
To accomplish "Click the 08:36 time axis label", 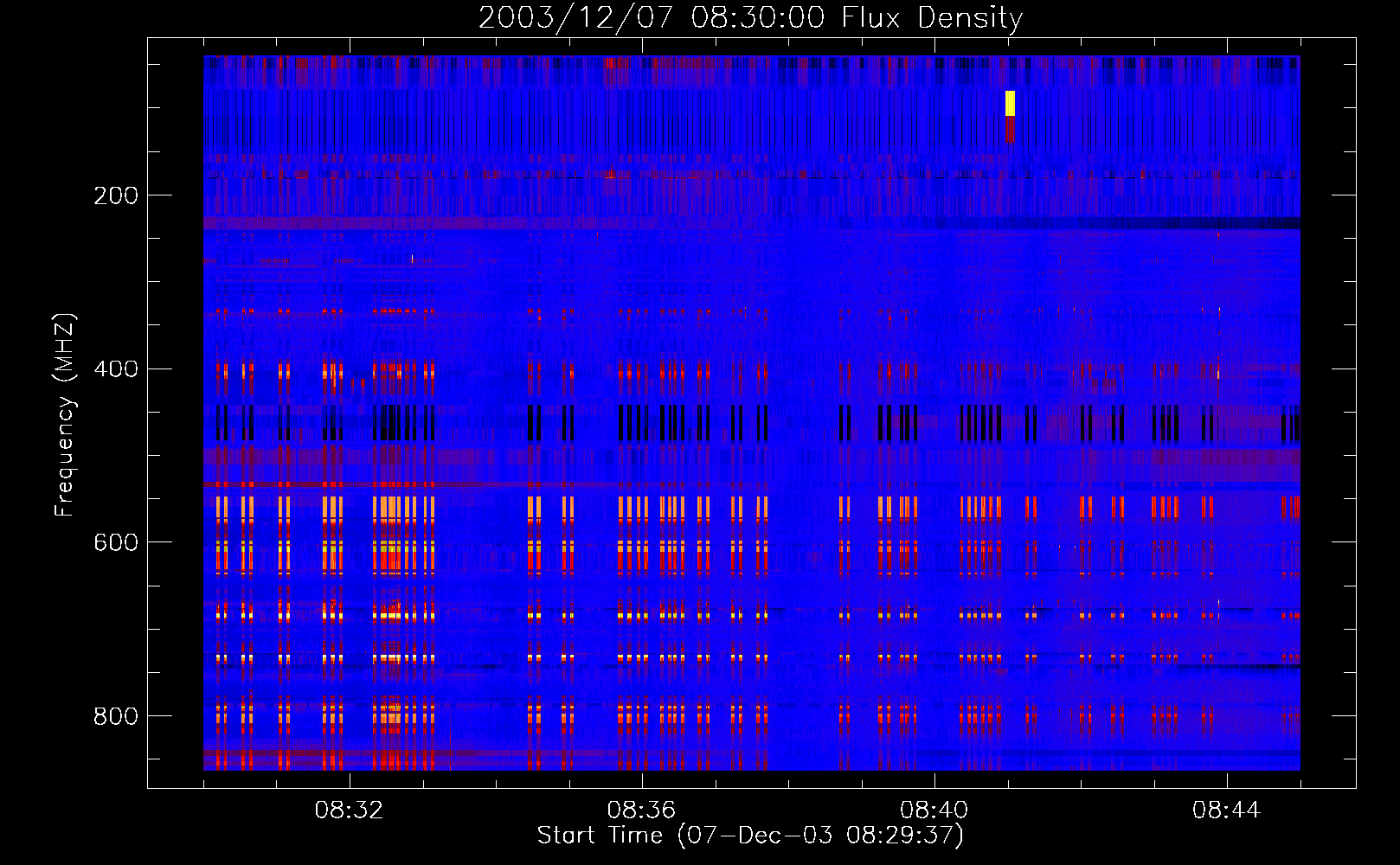I will (641, 811).
